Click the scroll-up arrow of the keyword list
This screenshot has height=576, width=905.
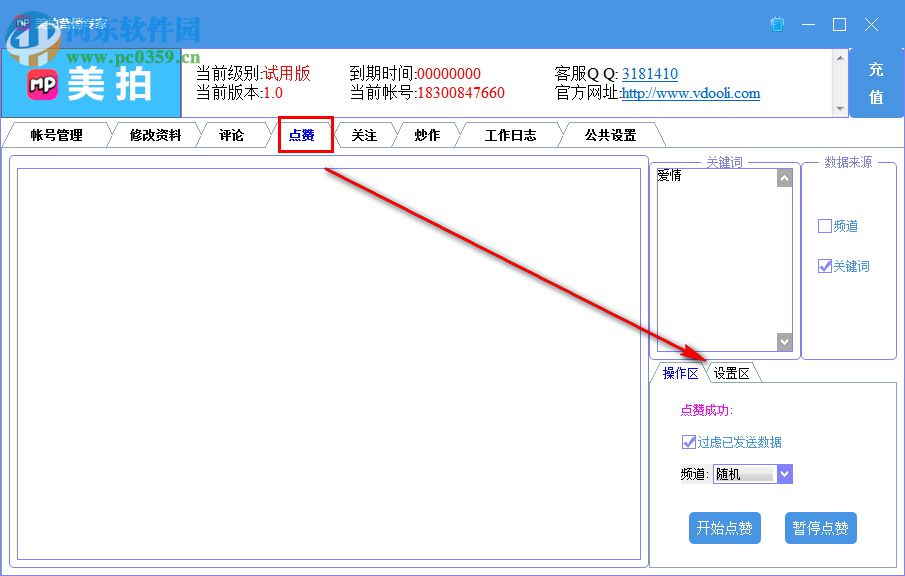click(x=781, y=177)
